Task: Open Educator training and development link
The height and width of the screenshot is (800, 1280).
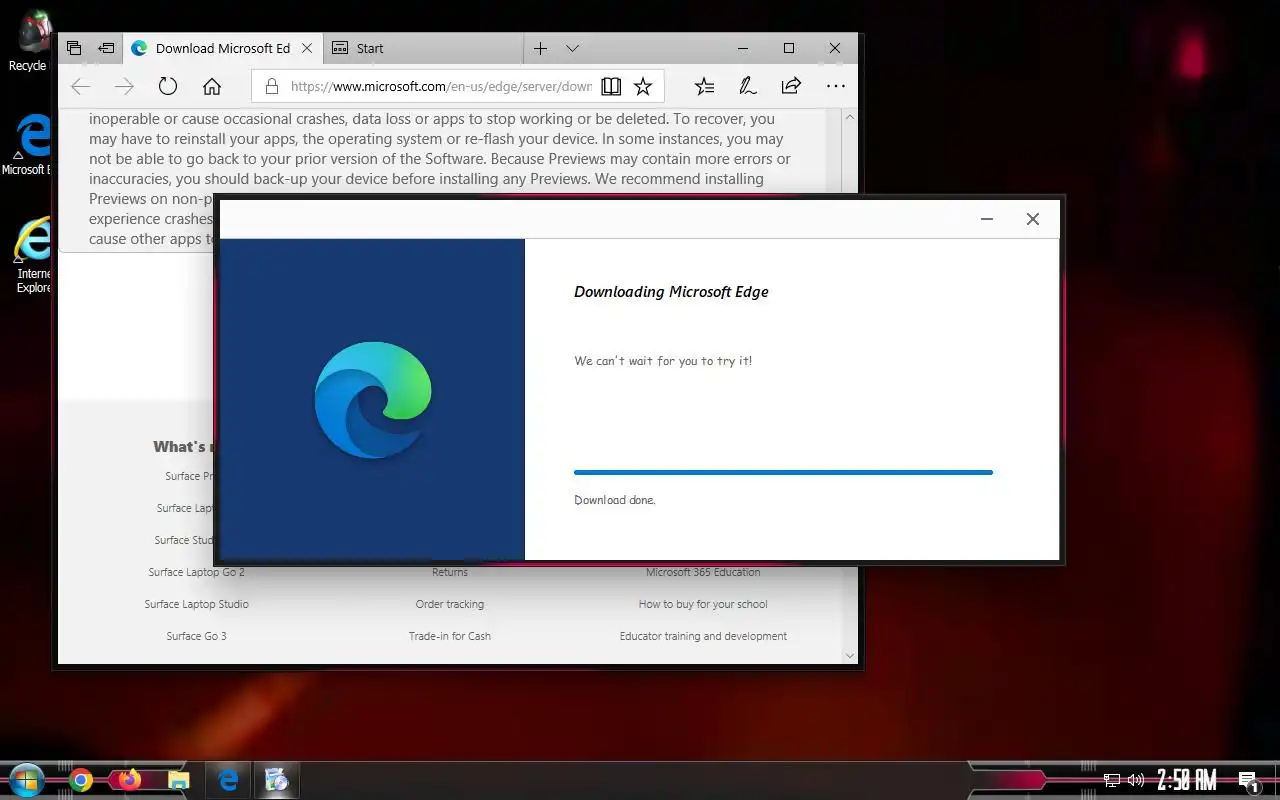Action: (x=703, y=636)
